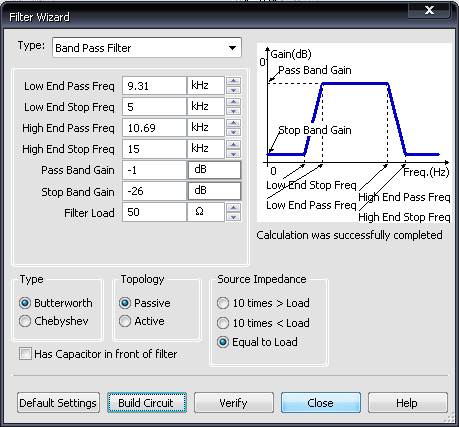Click the Pass Band Gain value field
The image size is (459, 427).
click(154, 170)
